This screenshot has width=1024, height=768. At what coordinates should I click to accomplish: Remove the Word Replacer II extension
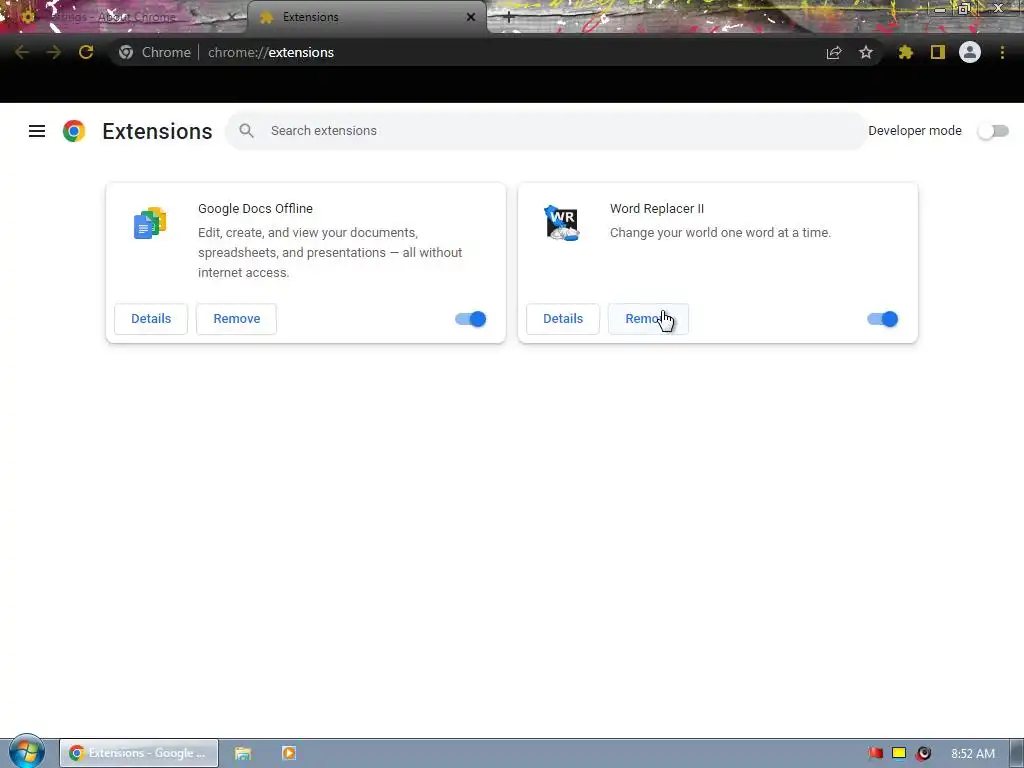coord(648,319)
